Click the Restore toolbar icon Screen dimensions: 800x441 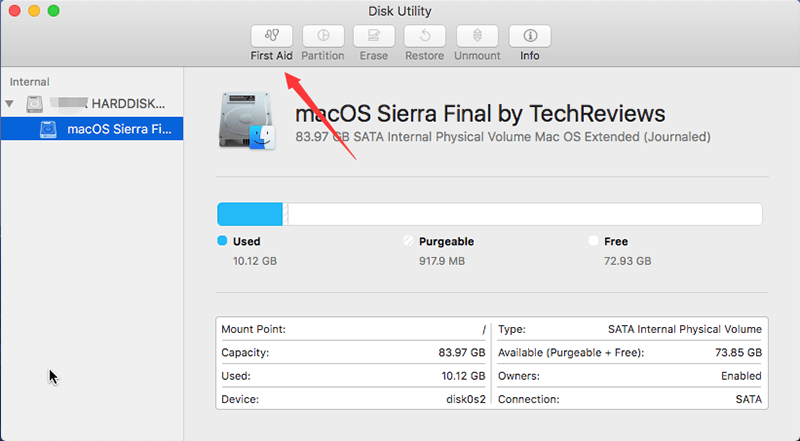point(424,36)
